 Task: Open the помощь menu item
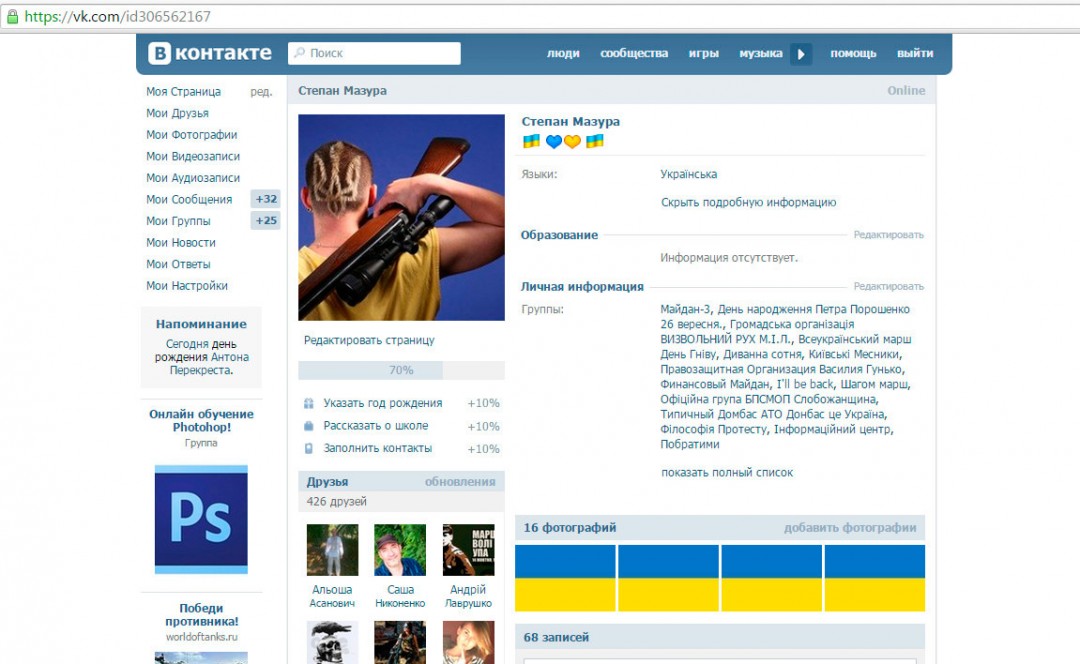[x=853, y=52]
